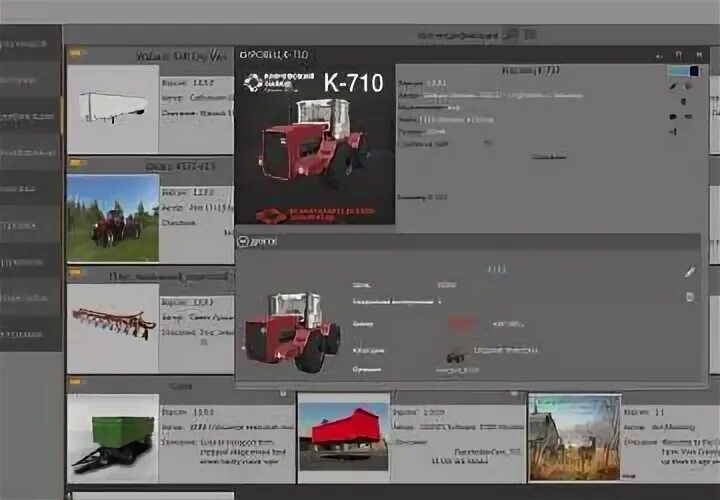Click the yellow flag on the field tractor card
This screenshot has width=720, height=500.
click(76, 163)
